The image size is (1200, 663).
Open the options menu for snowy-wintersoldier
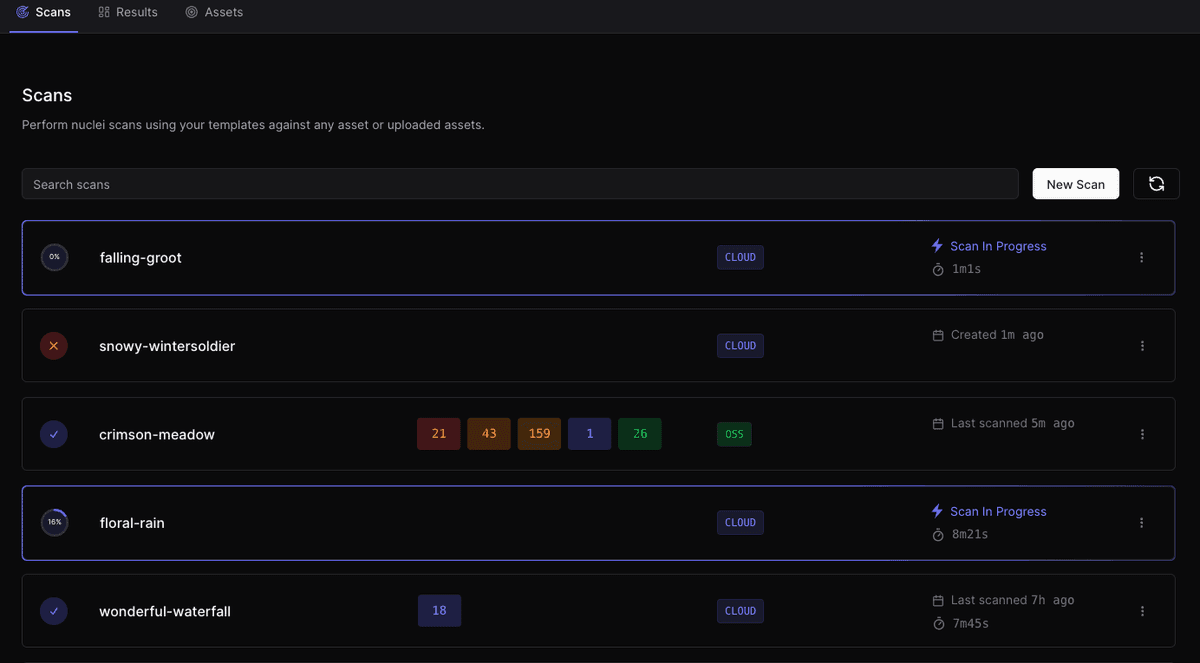1141,345
